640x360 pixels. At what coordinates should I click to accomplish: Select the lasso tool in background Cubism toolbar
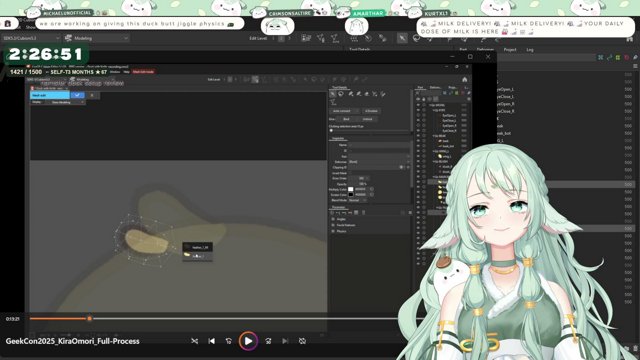[x=416, y=38]
